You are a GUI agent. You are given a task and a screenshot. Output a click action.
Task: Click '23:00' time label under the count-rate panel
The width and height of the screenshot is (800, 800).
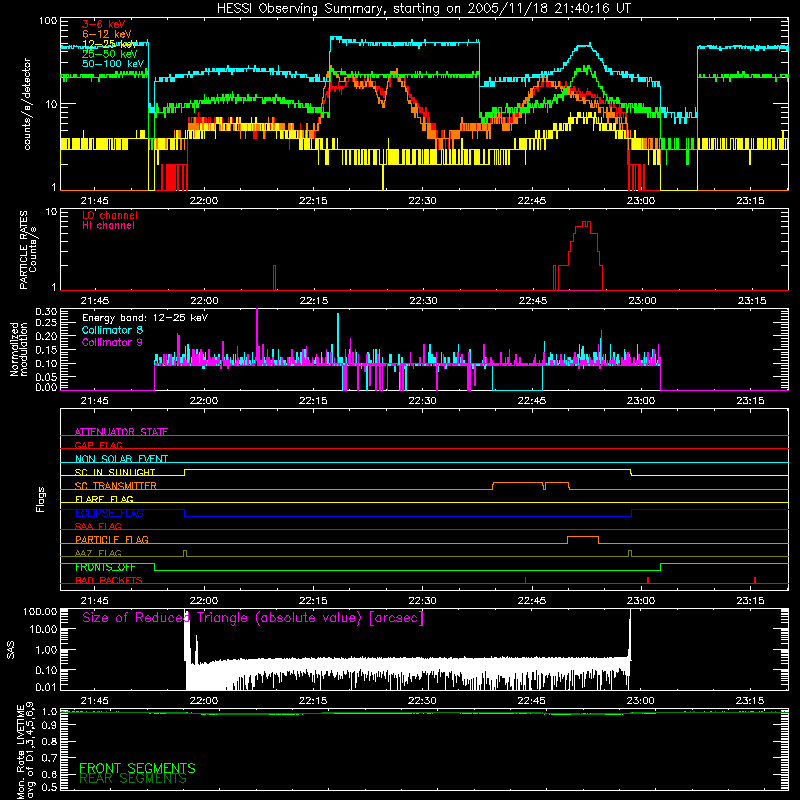pyautogui.click(x=641, y=201)
